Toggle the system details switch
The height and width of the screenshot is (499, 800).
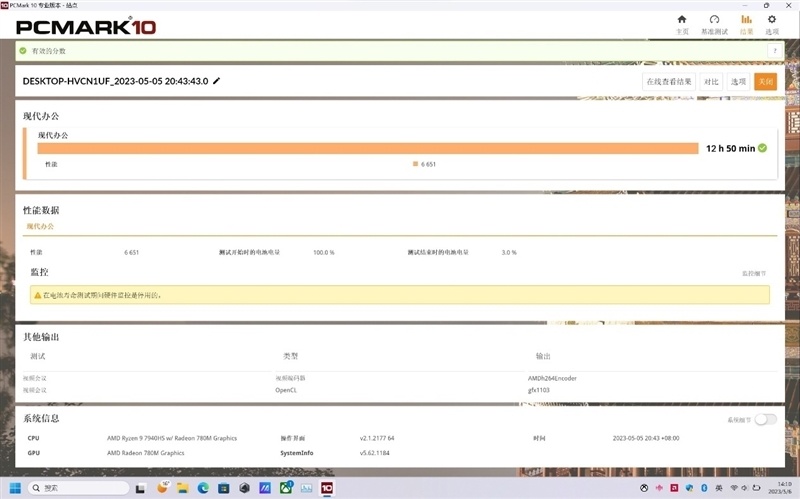766,419
